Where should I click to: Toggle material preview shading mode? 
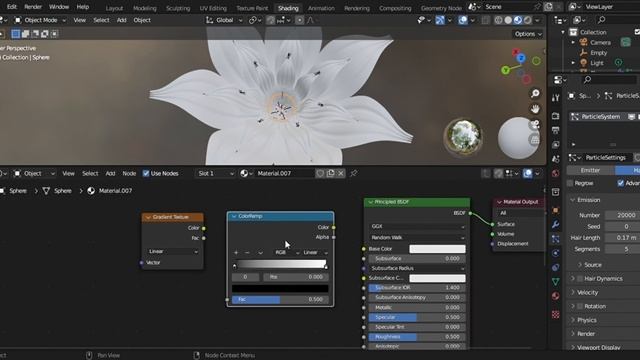518,20
